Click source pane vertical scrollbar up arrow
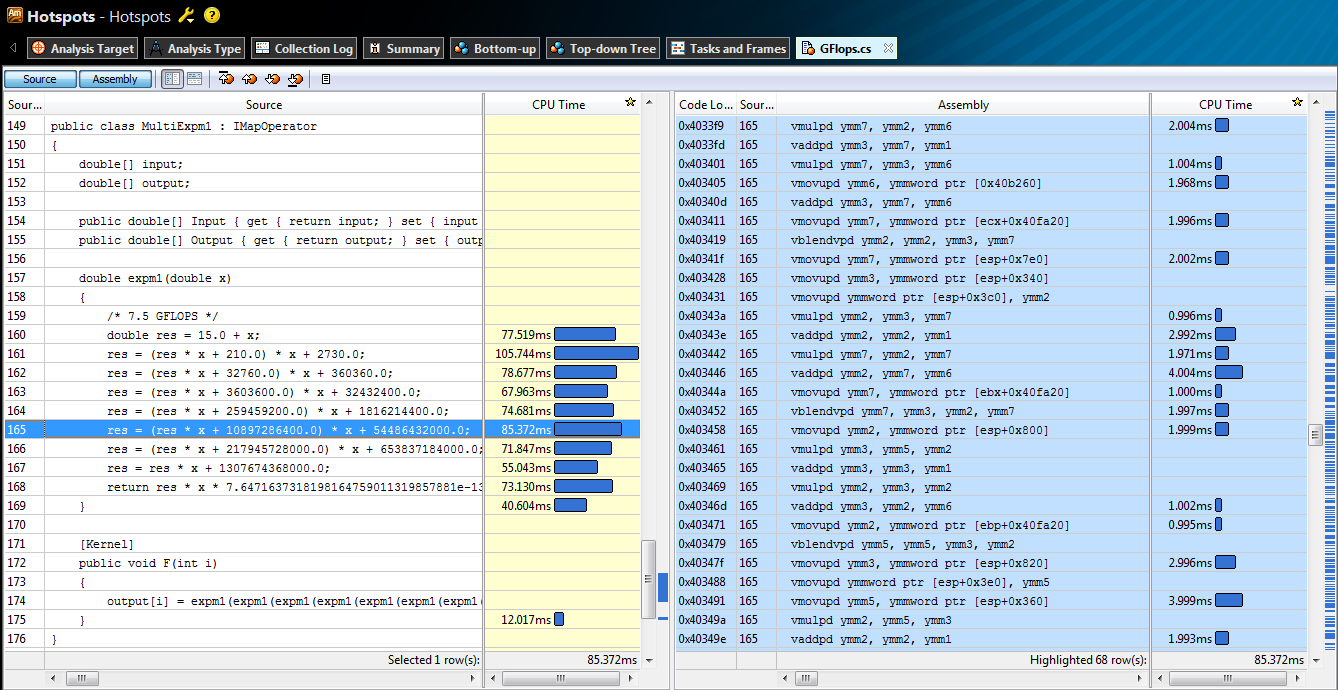 (648, 102)
